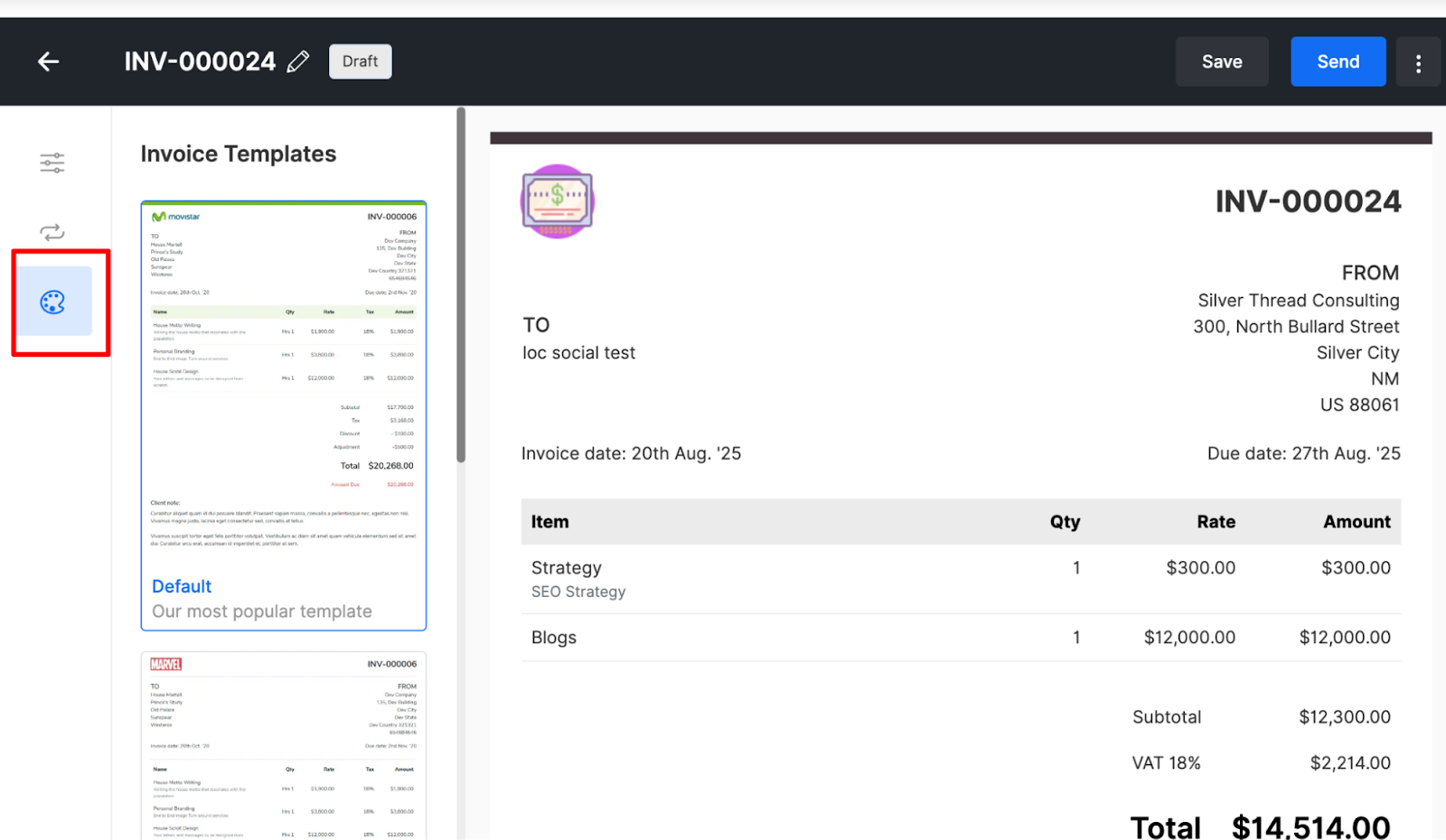
Task: Rename invoice using the pencil icon
Action: [298, 61]
